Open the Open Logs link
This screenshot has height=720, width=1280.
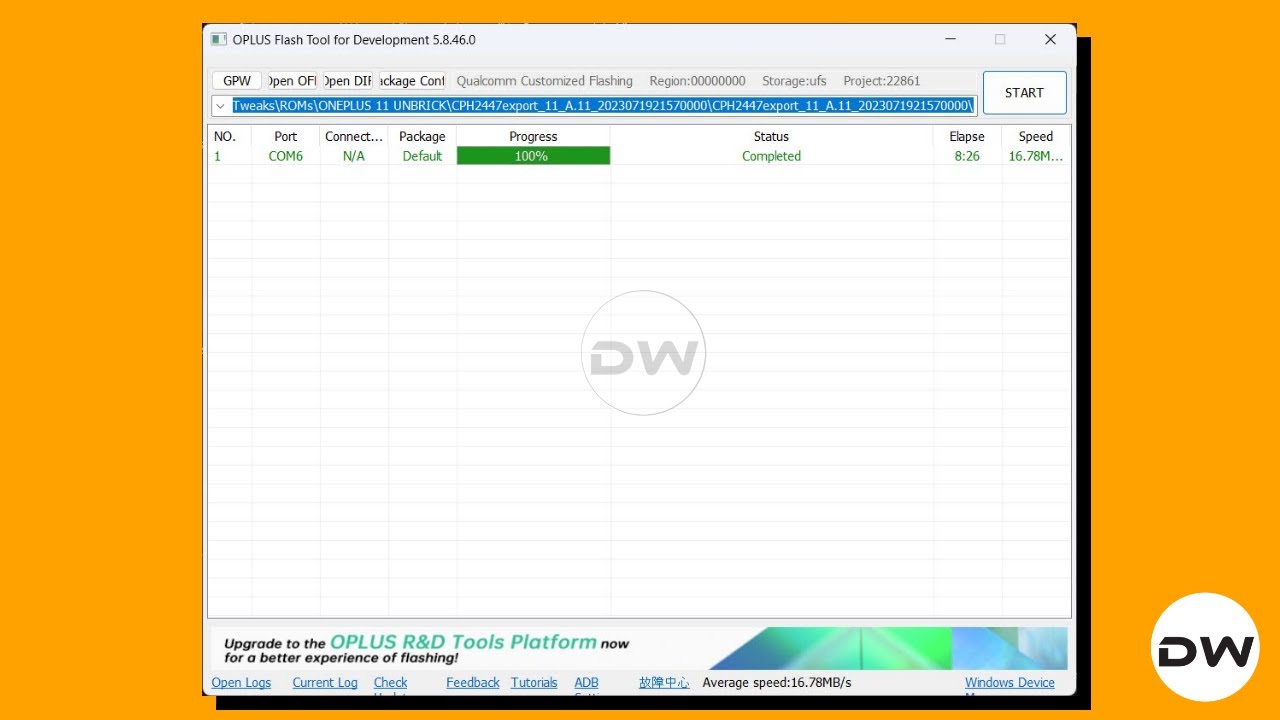pyautogui.click(x=241, y=682)
